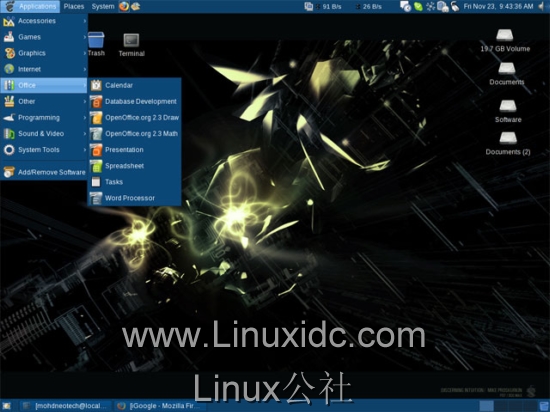Expand the Programming category
550x412 pixels.
[44, 117]
